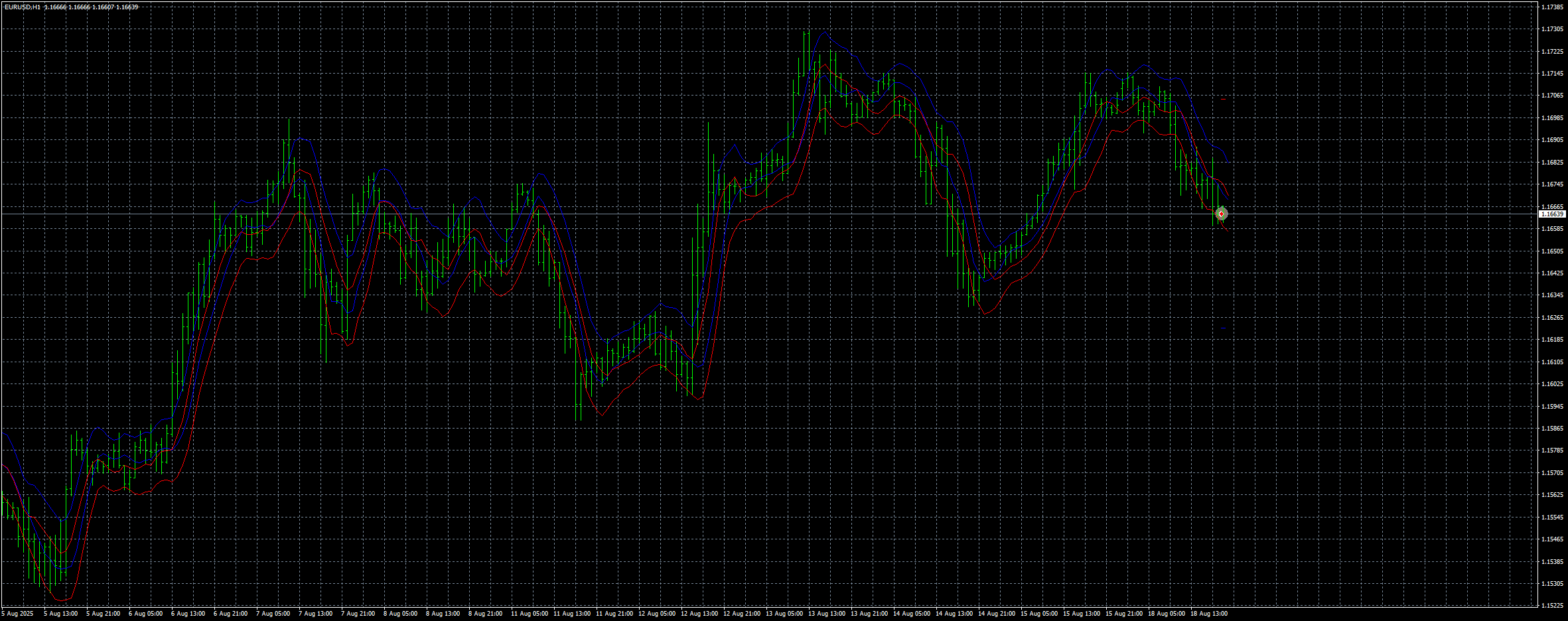Click the '12 Aug 21:00' time label

742,614
